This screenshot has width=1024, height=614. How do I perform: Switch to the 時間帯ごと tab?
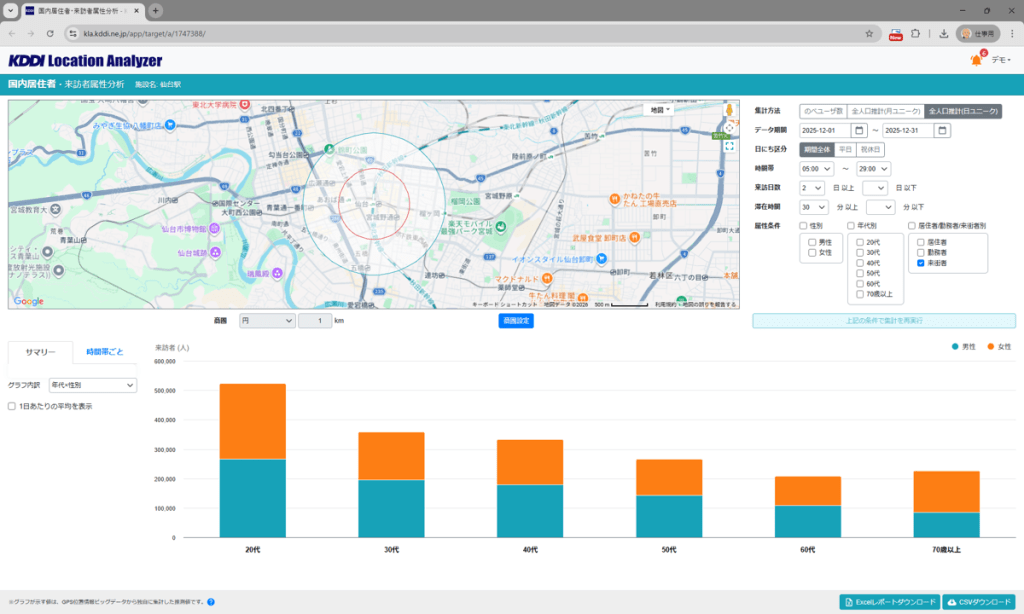pyautogui.click(x=105, y=352)
